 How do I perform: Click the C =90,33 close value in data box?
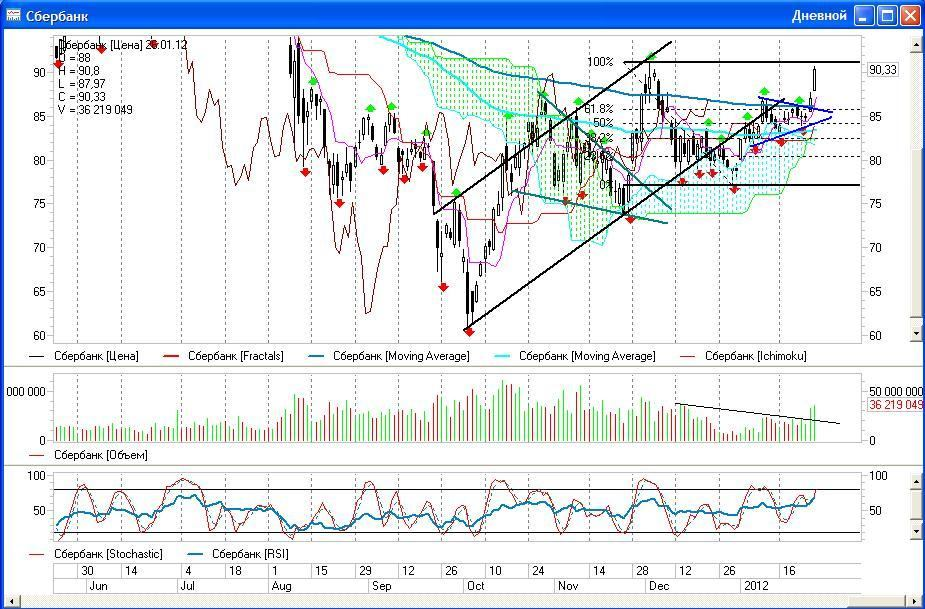[x=81, y=97]
